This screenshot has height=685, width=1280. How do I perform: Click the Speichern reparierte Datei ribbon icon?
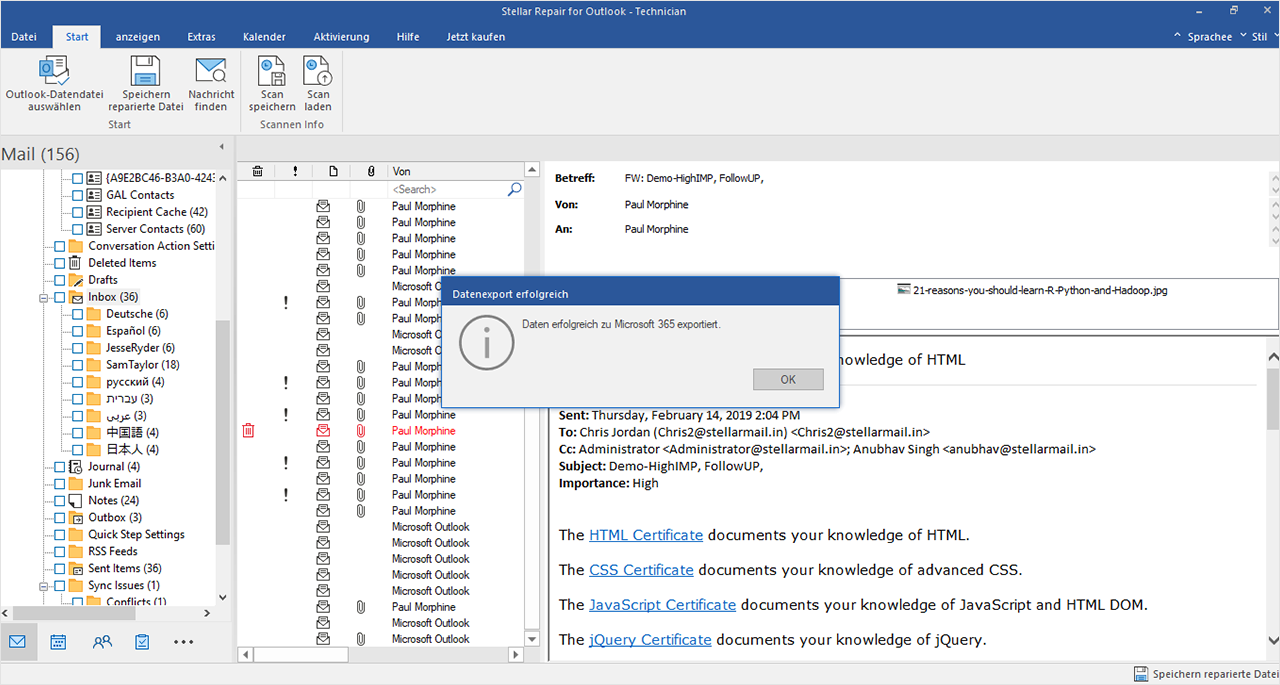click(146, 71)
